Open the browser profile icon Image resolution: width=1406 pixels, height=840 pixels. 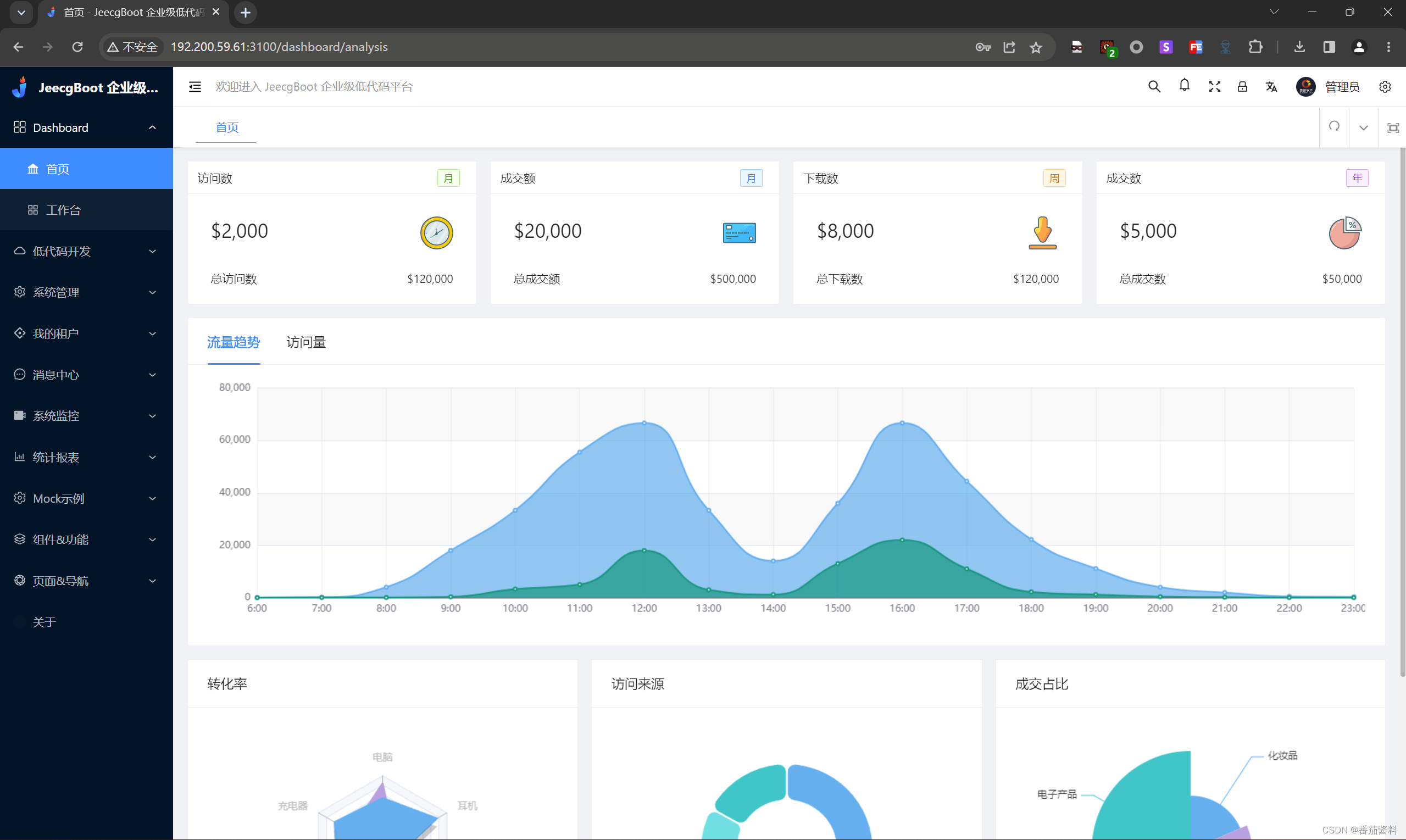(x=1358, y=47)
